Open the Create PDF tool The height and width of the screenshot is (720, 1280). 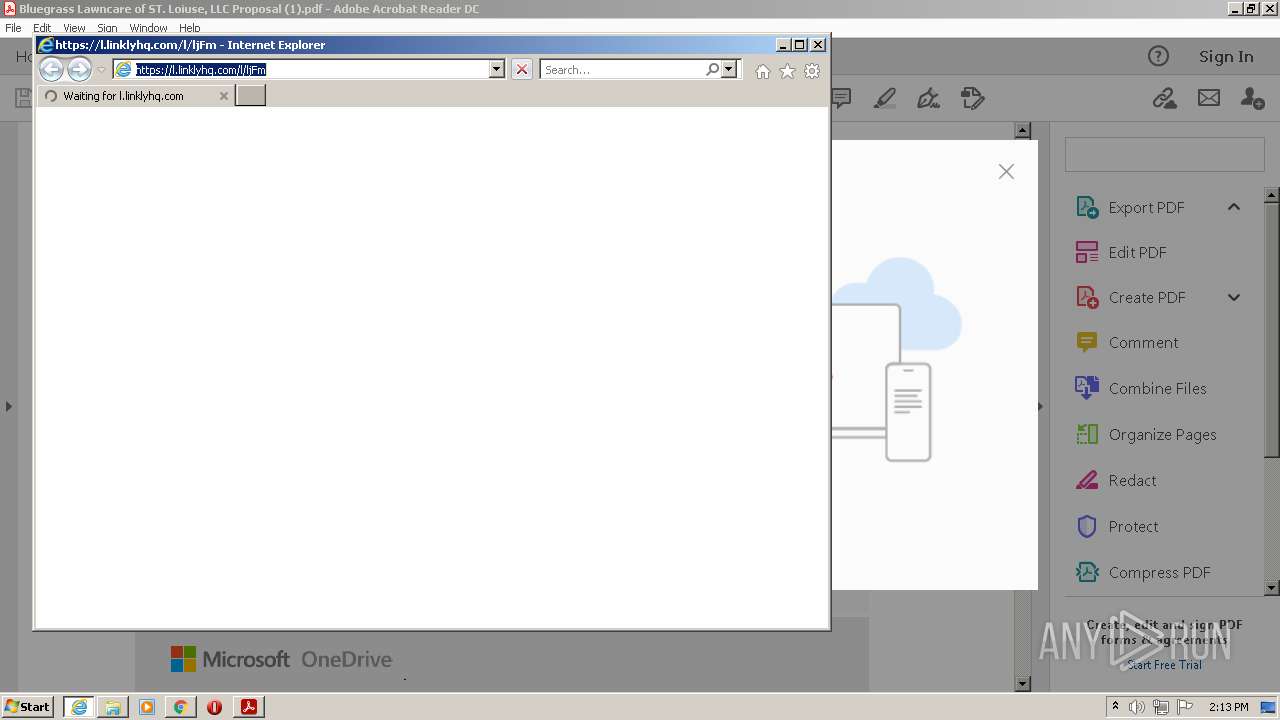pyautogui.click(x=1146, y=297)
